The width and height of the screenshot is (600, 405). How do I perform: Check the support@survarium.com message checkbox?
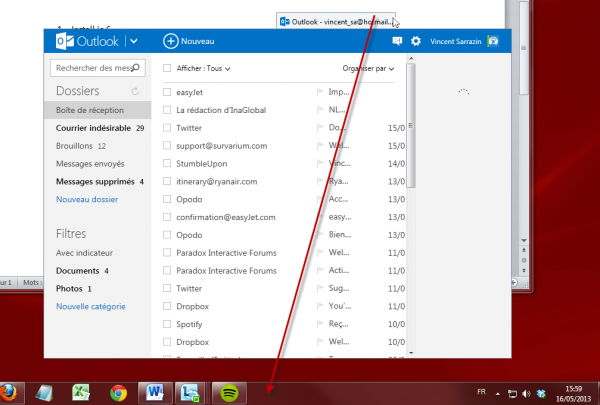[x=167, y=145]
